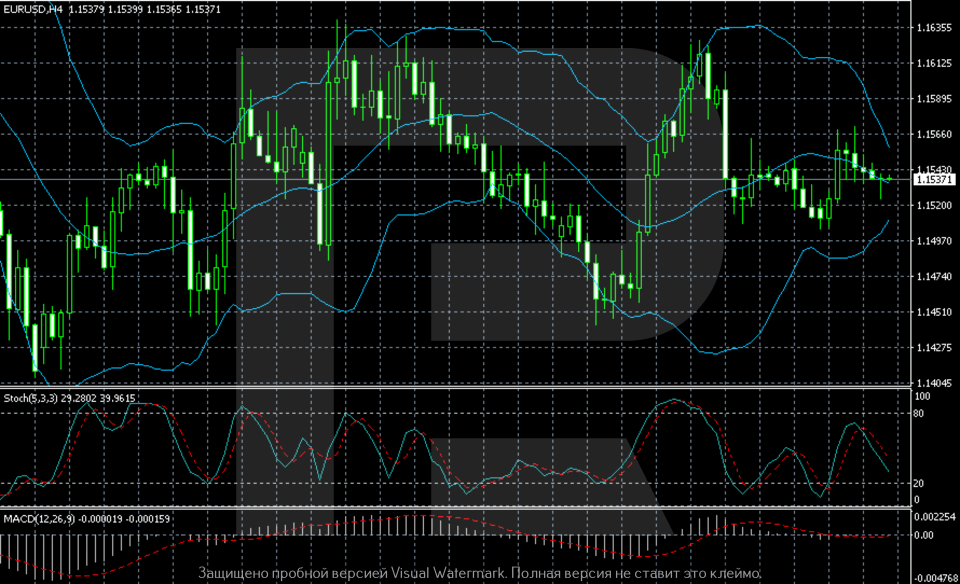The image size is (960, 584).
Task: Click the 1.16125 price axis label
Action: [934, 63]
